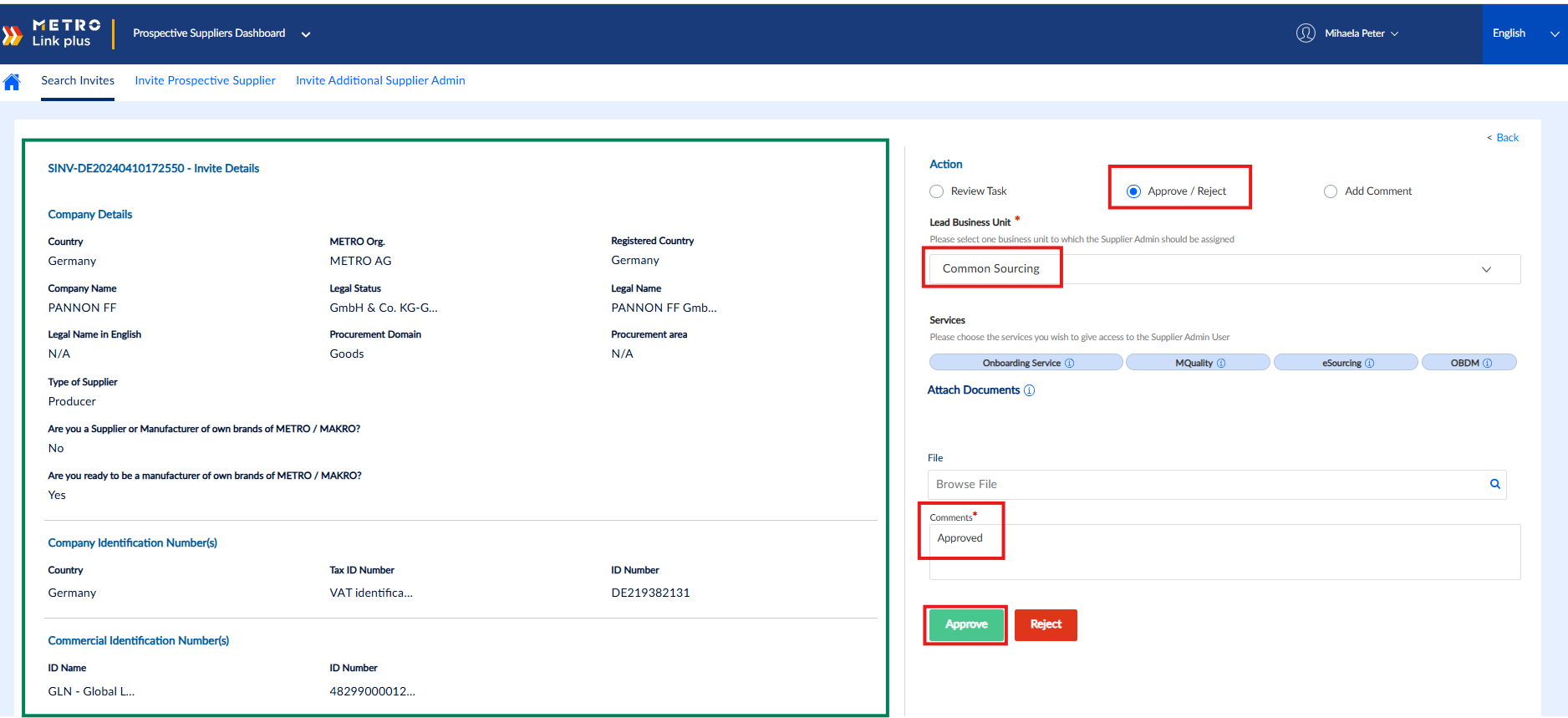The height and width of the screenshot is (718, 1568).
Task: Open the English language selector
Action: [x=1525, y=33]
